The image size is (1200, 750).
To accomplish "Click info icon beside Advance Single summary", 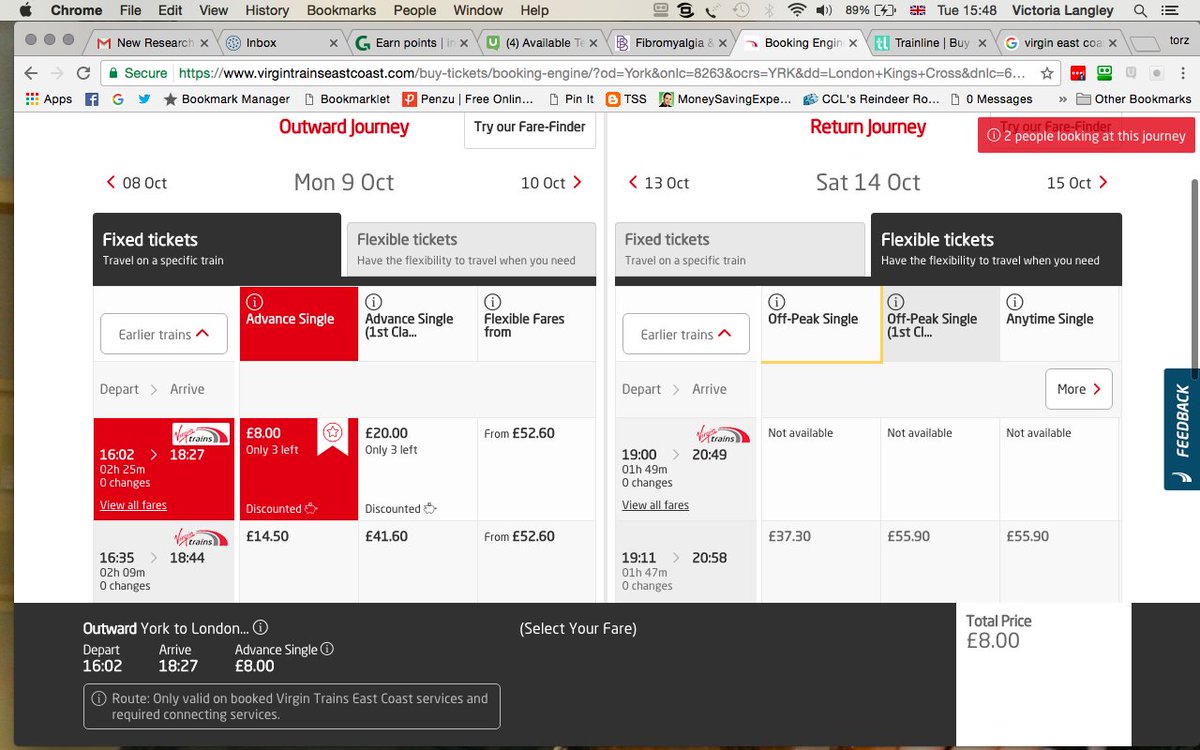I will pos(326,649).
